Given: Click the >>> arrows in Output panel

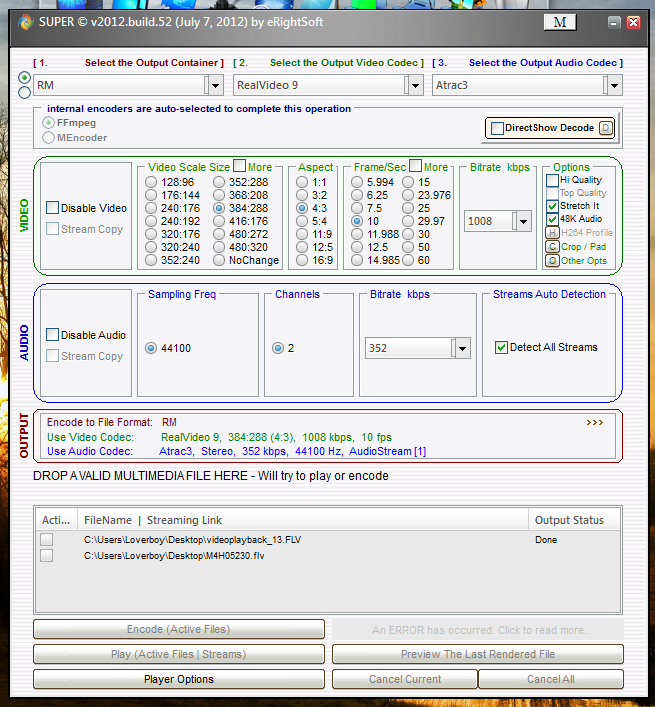Looking at the screenshot, I should pyautogui.click(x=594, y=423).
